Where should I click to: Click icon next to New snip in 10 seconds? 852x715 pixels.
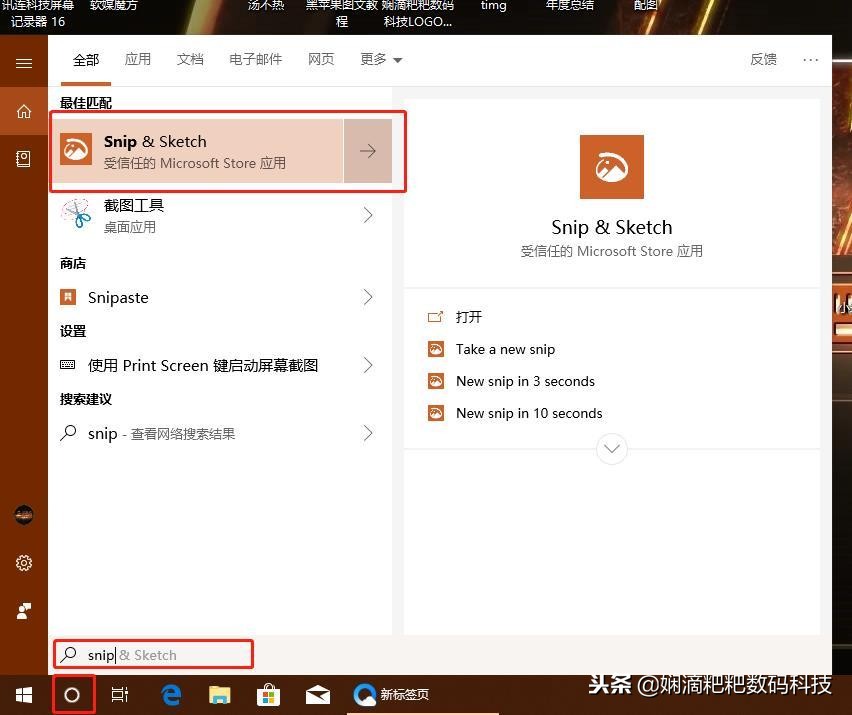436,413
